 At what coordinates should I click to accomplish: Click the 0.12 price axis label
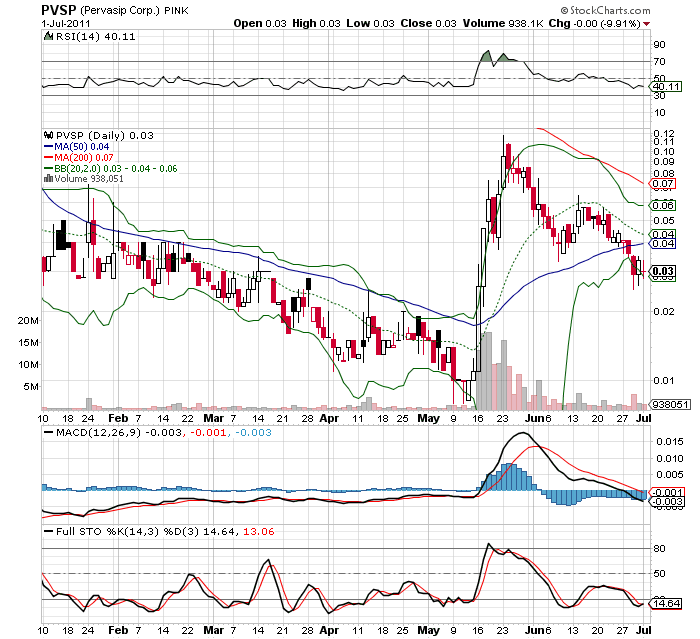664,134
